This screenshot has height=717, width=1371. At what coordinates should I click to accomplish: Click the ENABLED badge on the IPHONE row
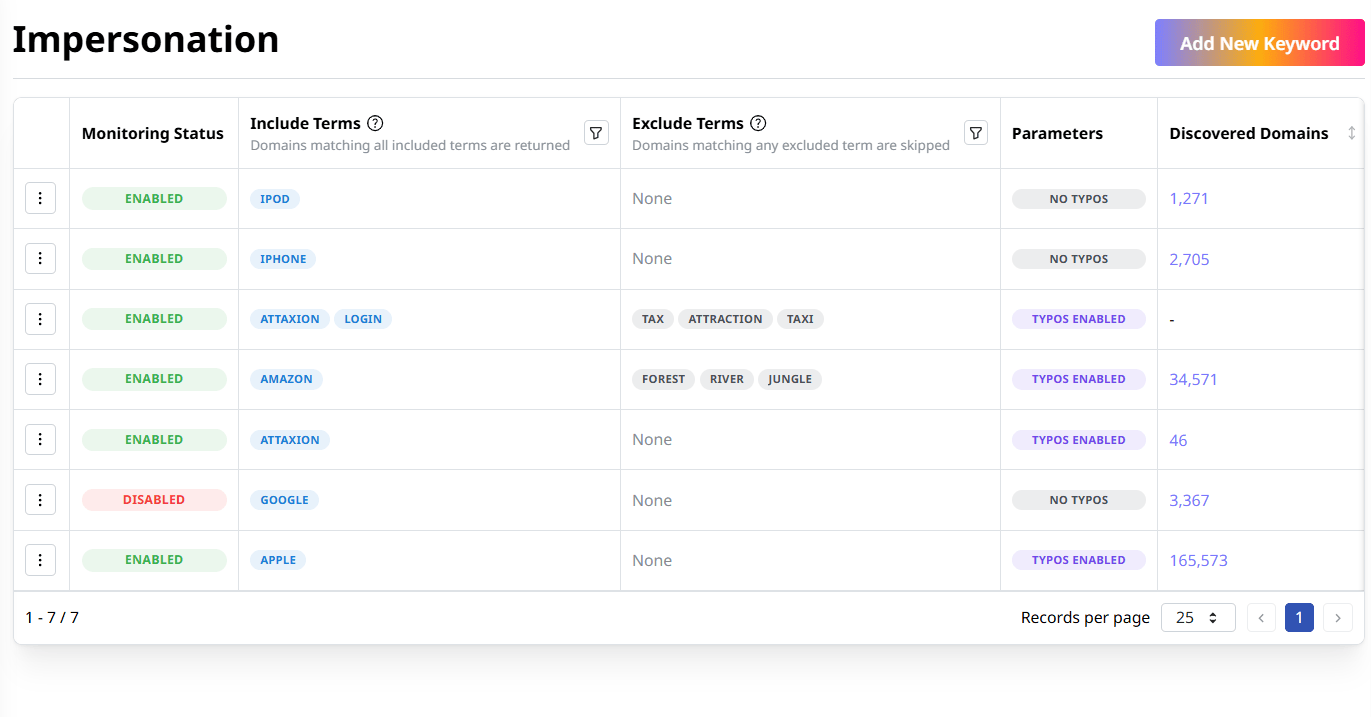pyautogui.click(x=154, y=258)
